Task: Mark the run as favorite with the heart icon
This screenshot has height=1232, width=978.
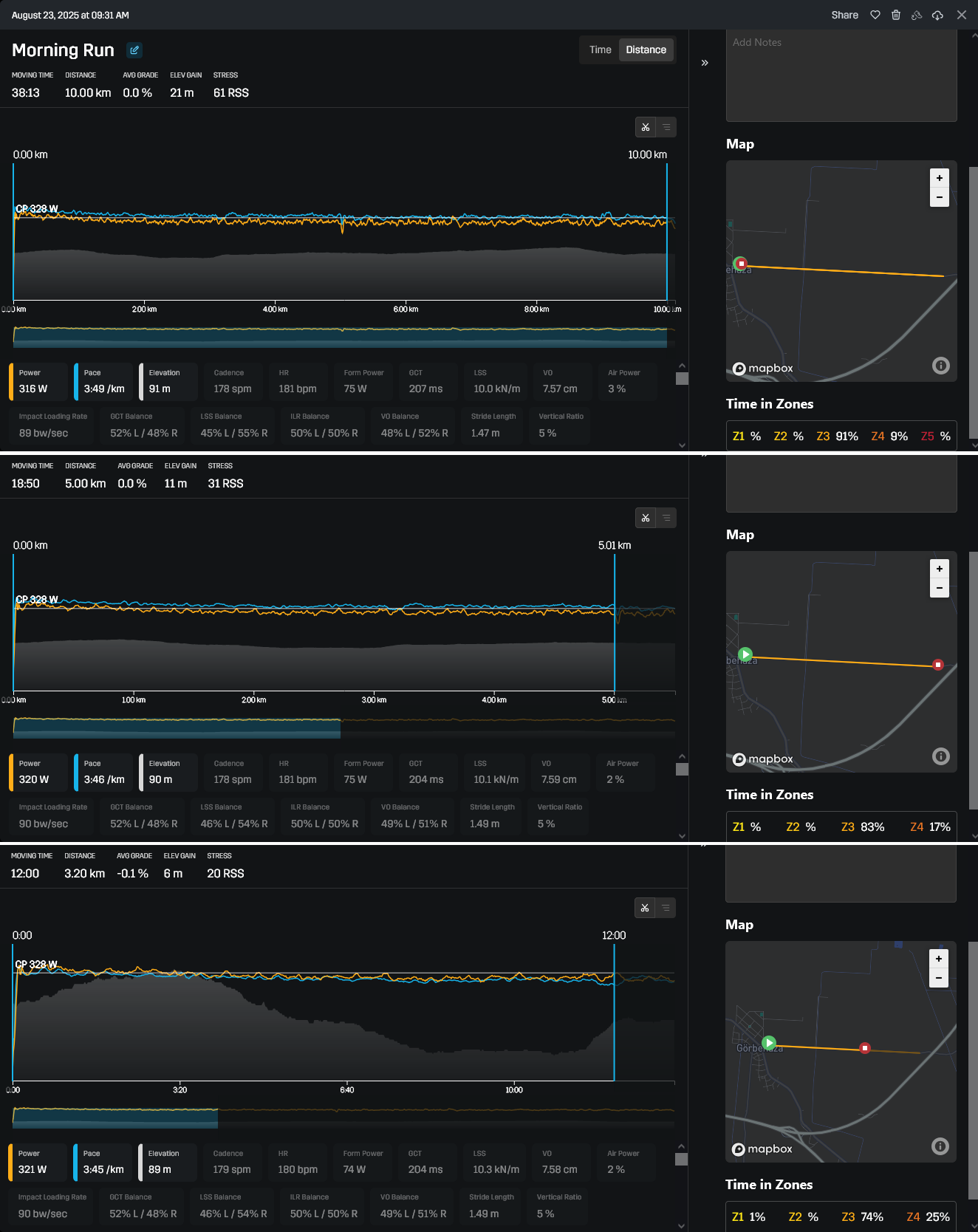Action: pyautogui.click(x=875, y=15)
